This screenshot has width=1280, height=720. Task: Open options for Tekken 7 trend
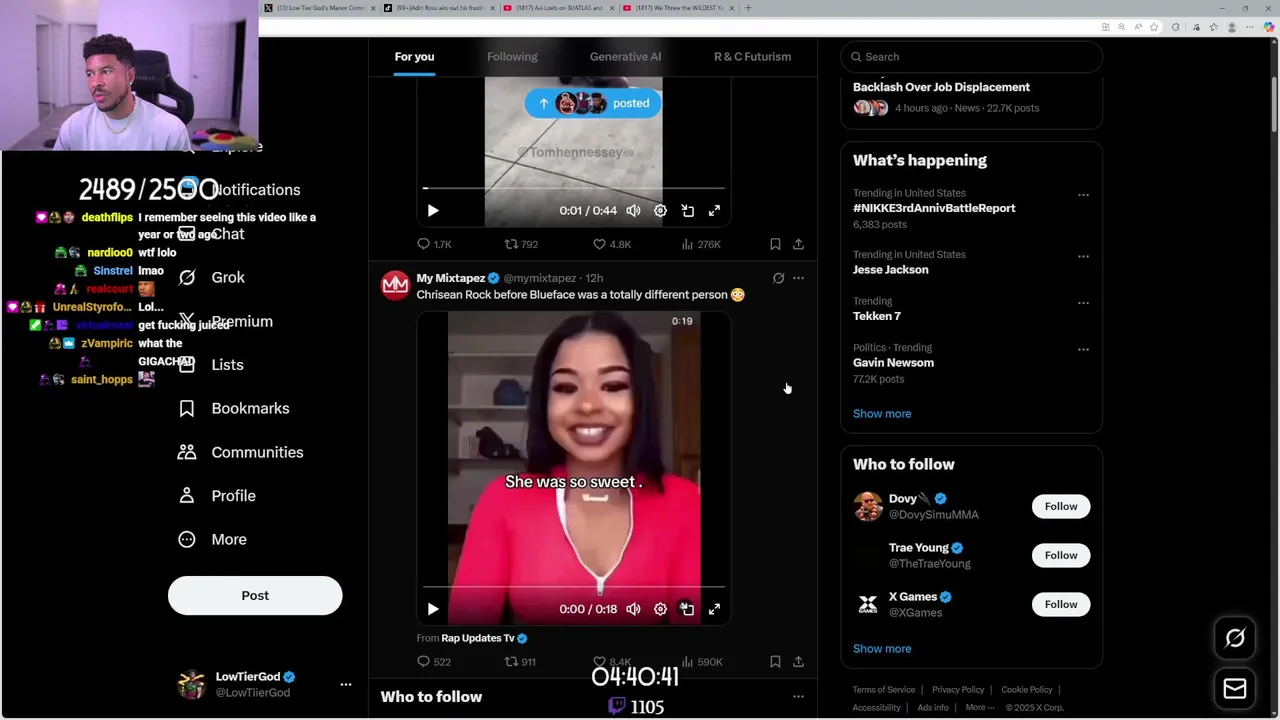click(x=1083, y=303)
